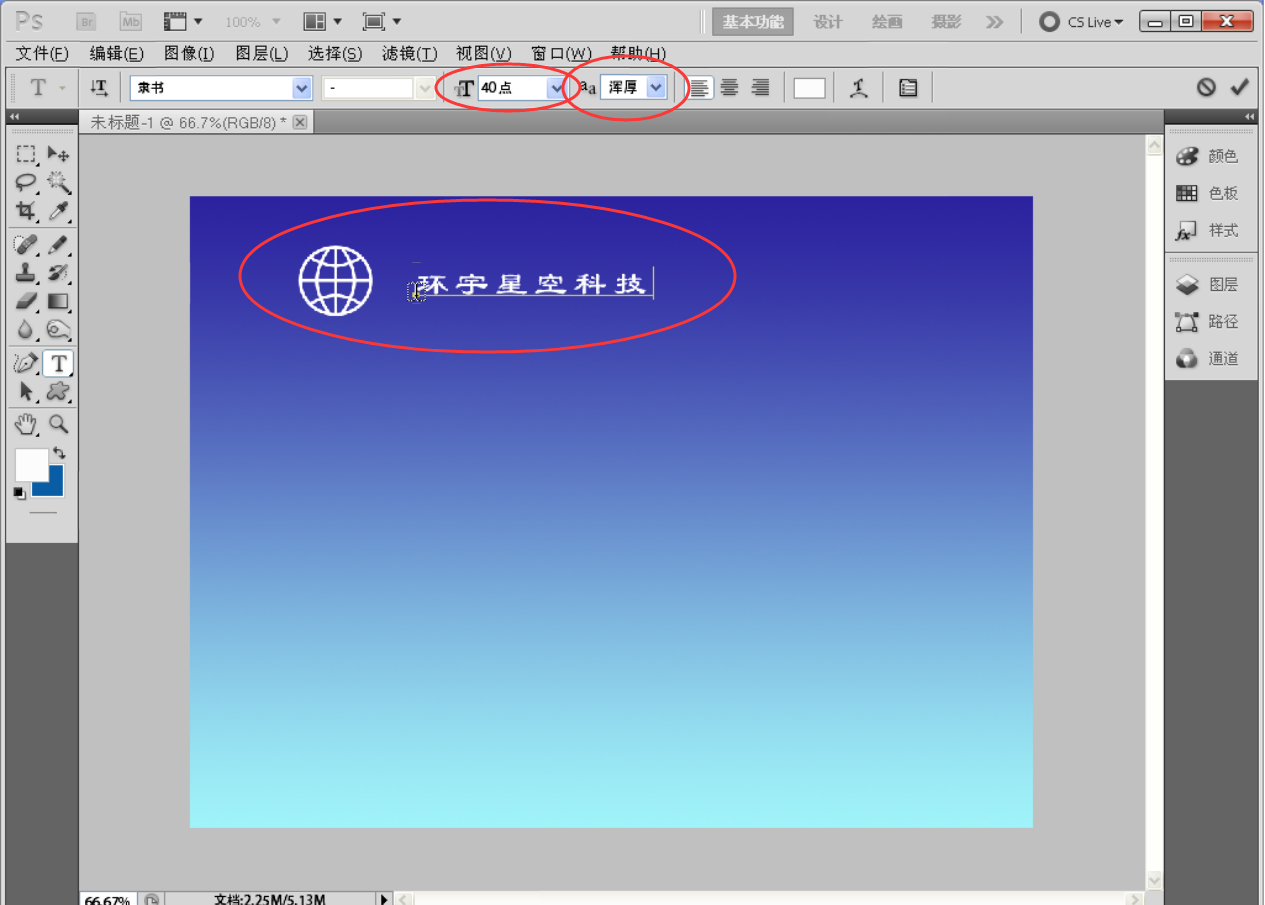Screen dimensions: 1265x905
Task: Select the Zoom magnifier tool
Action: (x=59, y=424)
